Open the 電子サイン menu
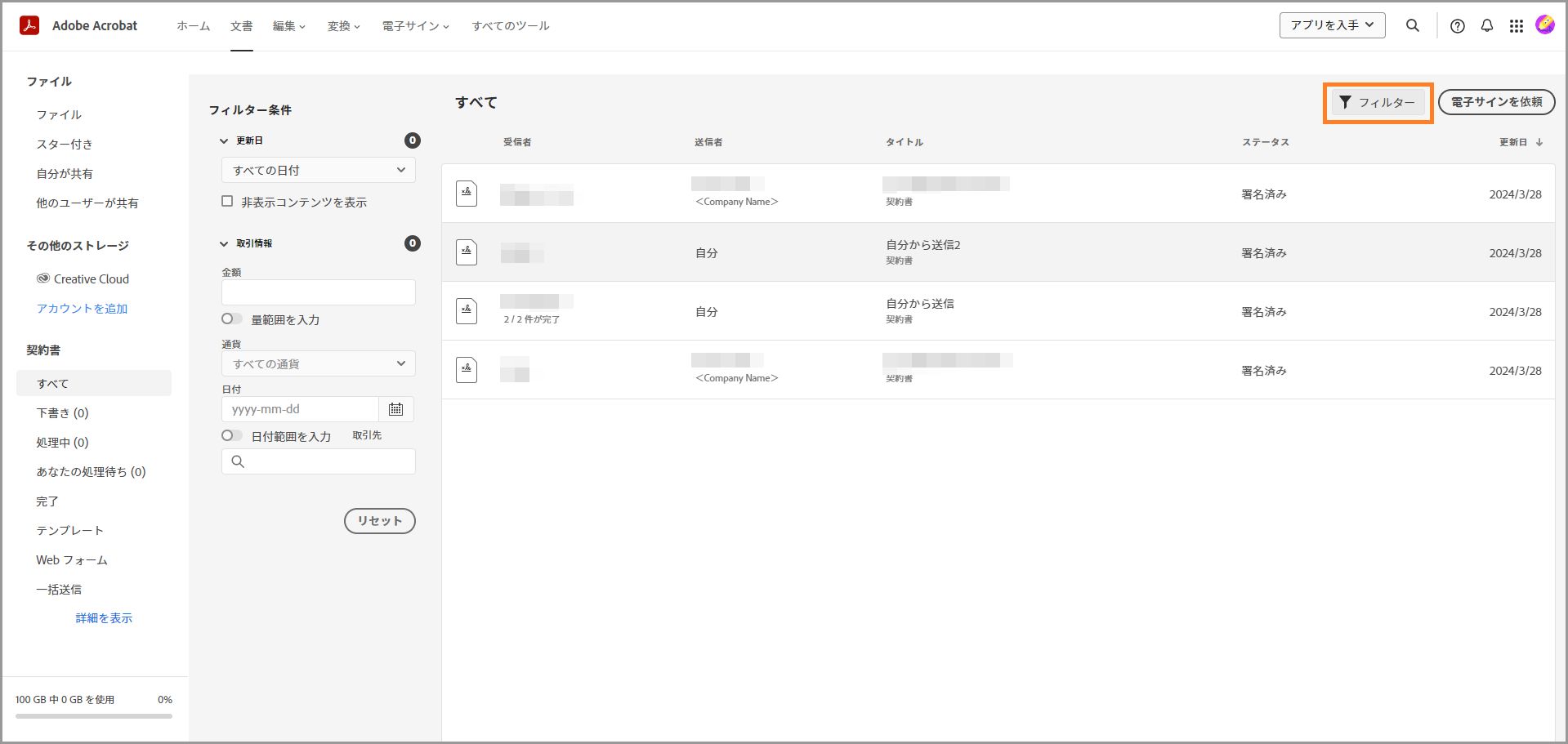Screen dimensions: 1568x744 click(414, 25)
